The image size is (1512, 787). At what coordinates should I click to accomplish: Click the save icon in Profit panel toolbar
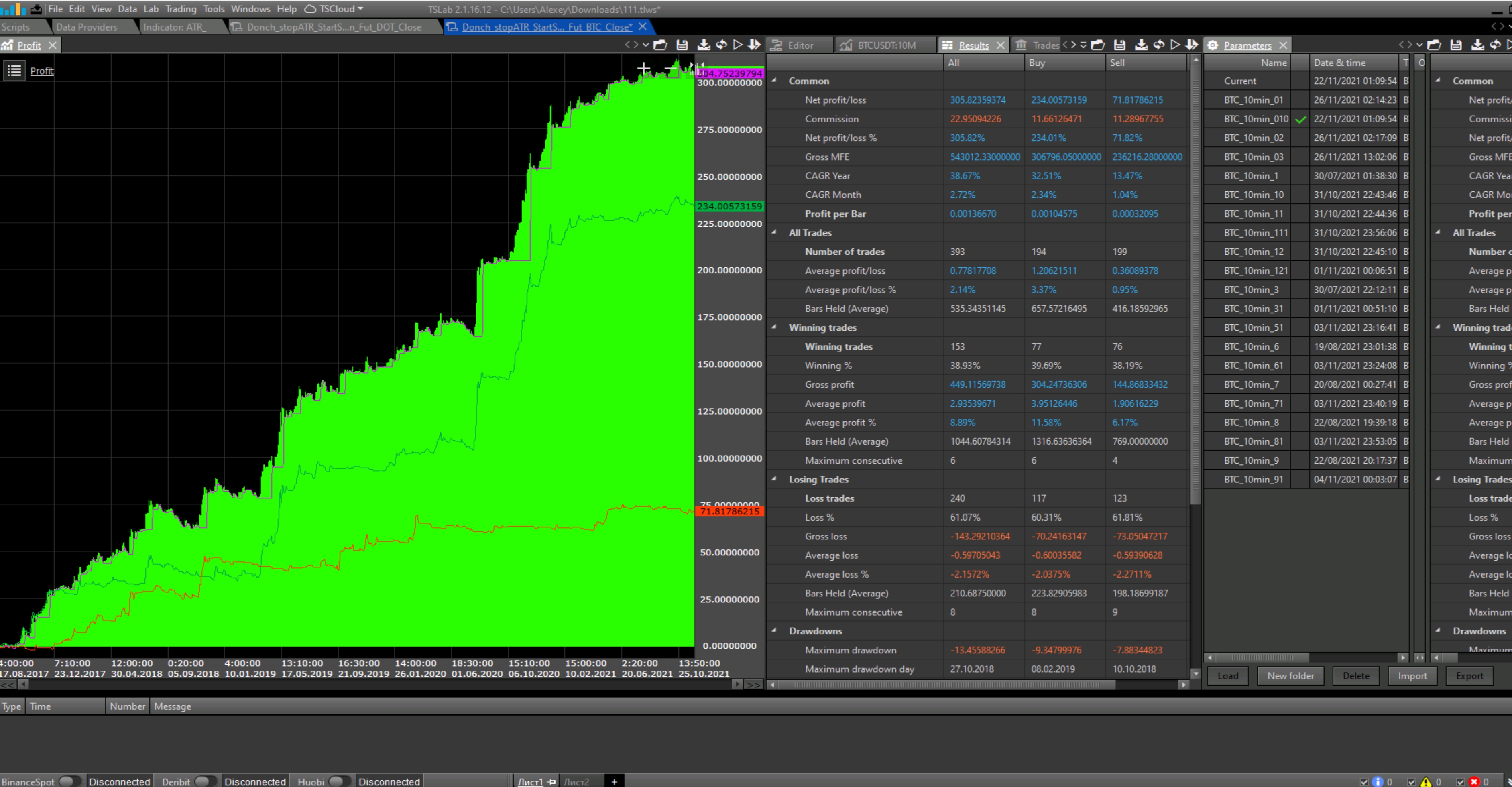(682, 45)
